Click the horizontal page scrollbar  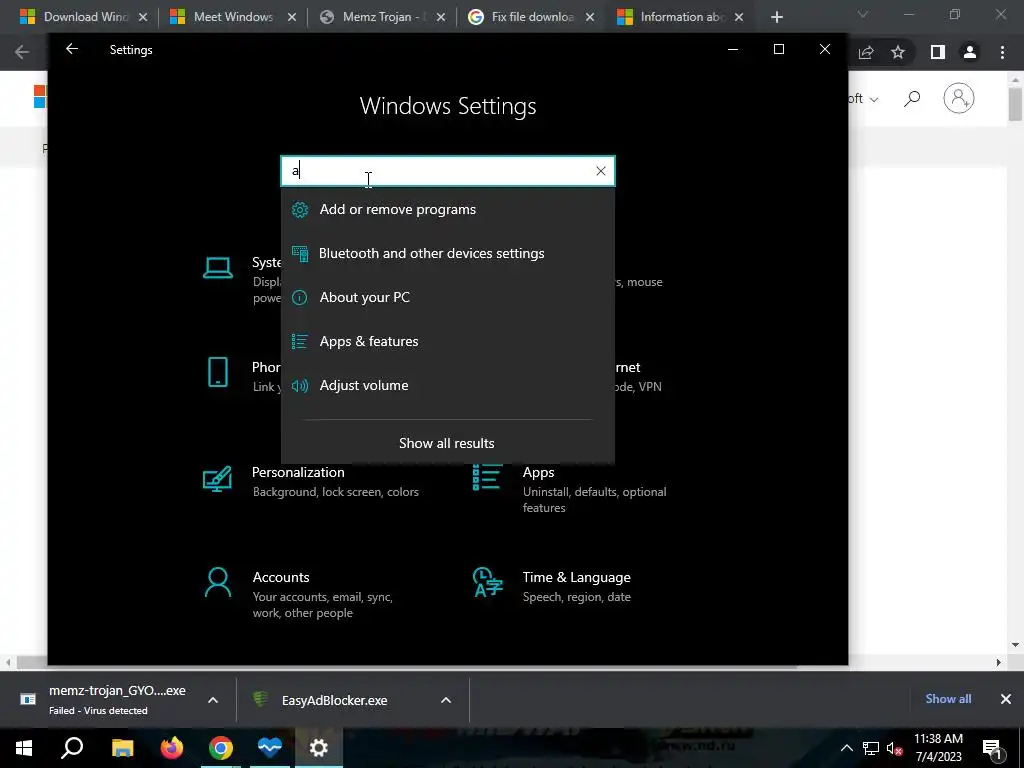tap(406, 663)
